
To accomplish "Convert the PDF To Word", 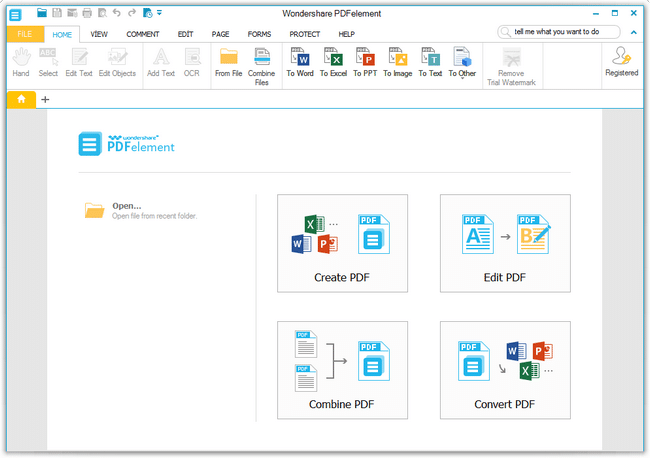I will pos(300,62).
